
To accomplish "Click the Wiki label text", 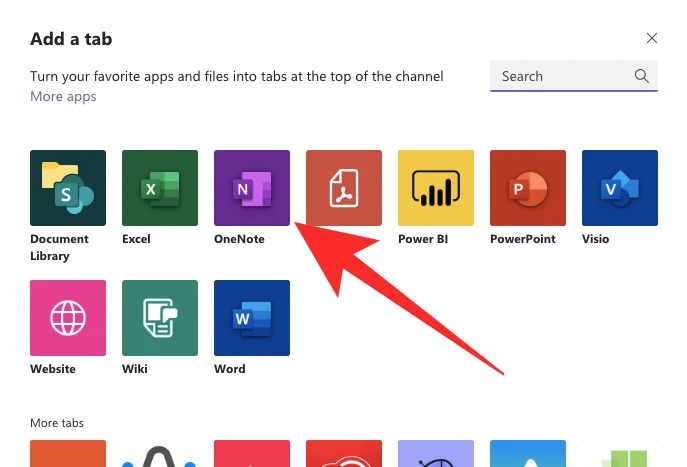I will pos(135,369).
